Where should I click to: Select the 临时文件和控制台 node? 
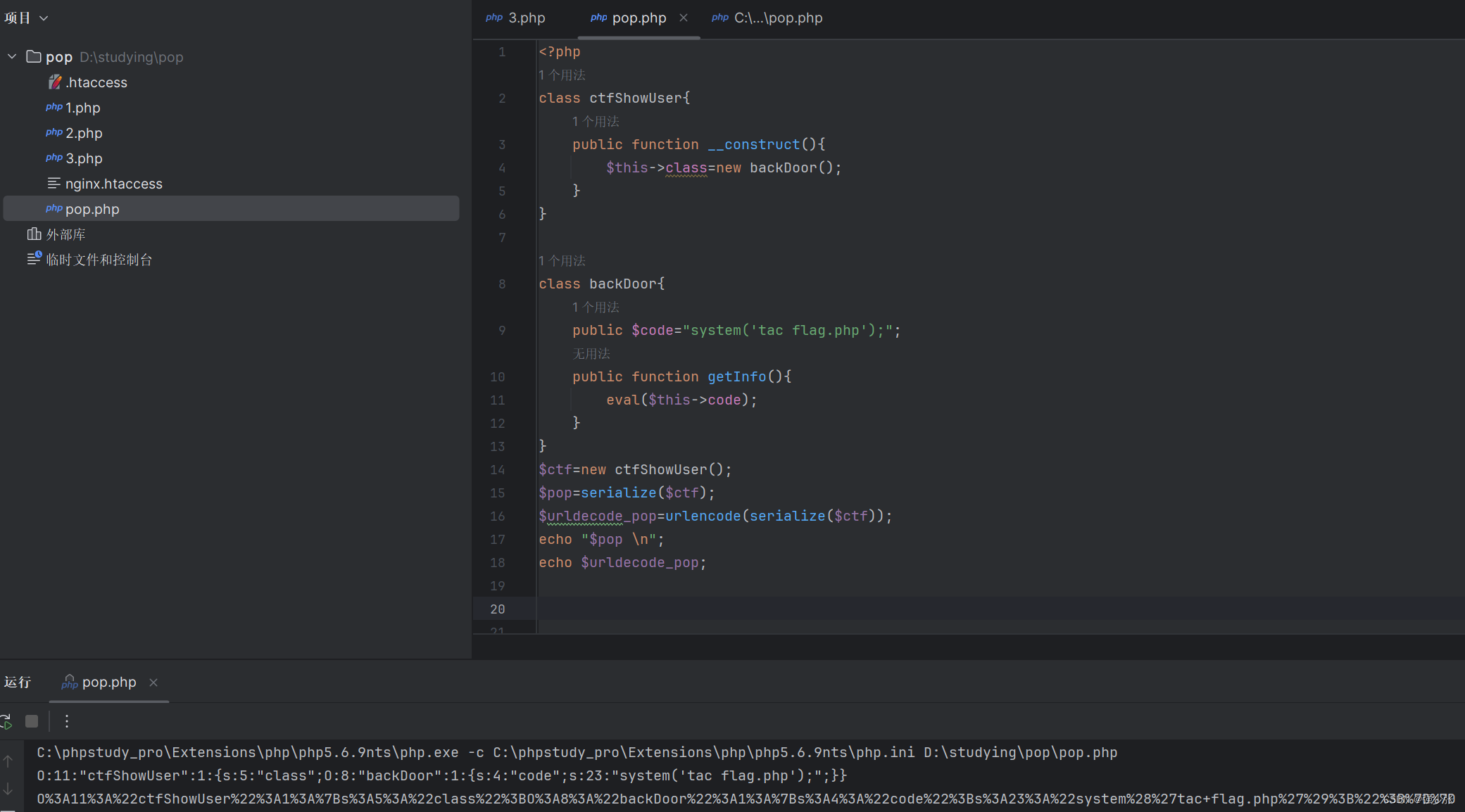(x=99, y=260)
